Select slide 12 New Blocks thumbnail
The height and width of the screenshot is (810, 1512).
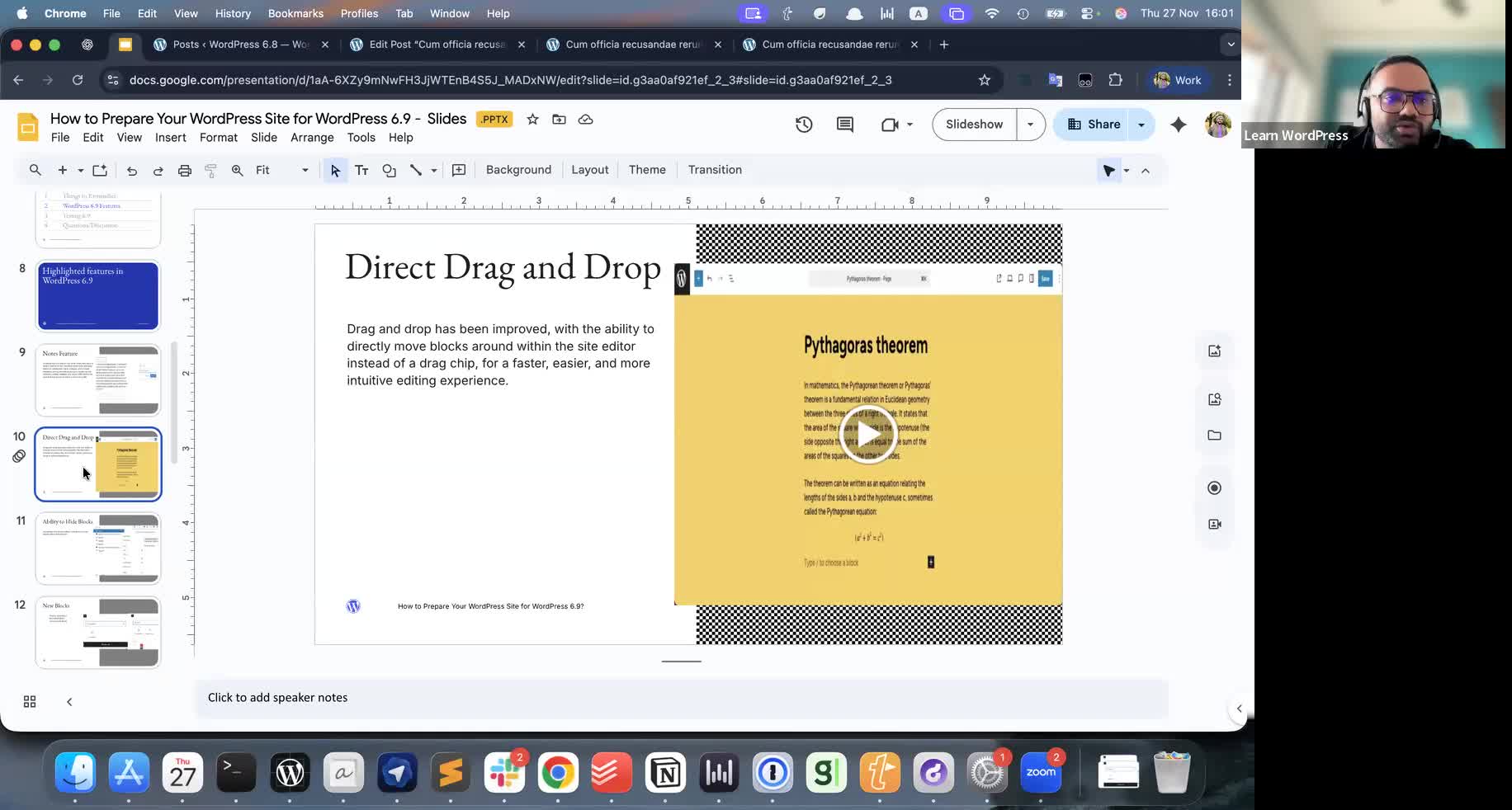98,633
